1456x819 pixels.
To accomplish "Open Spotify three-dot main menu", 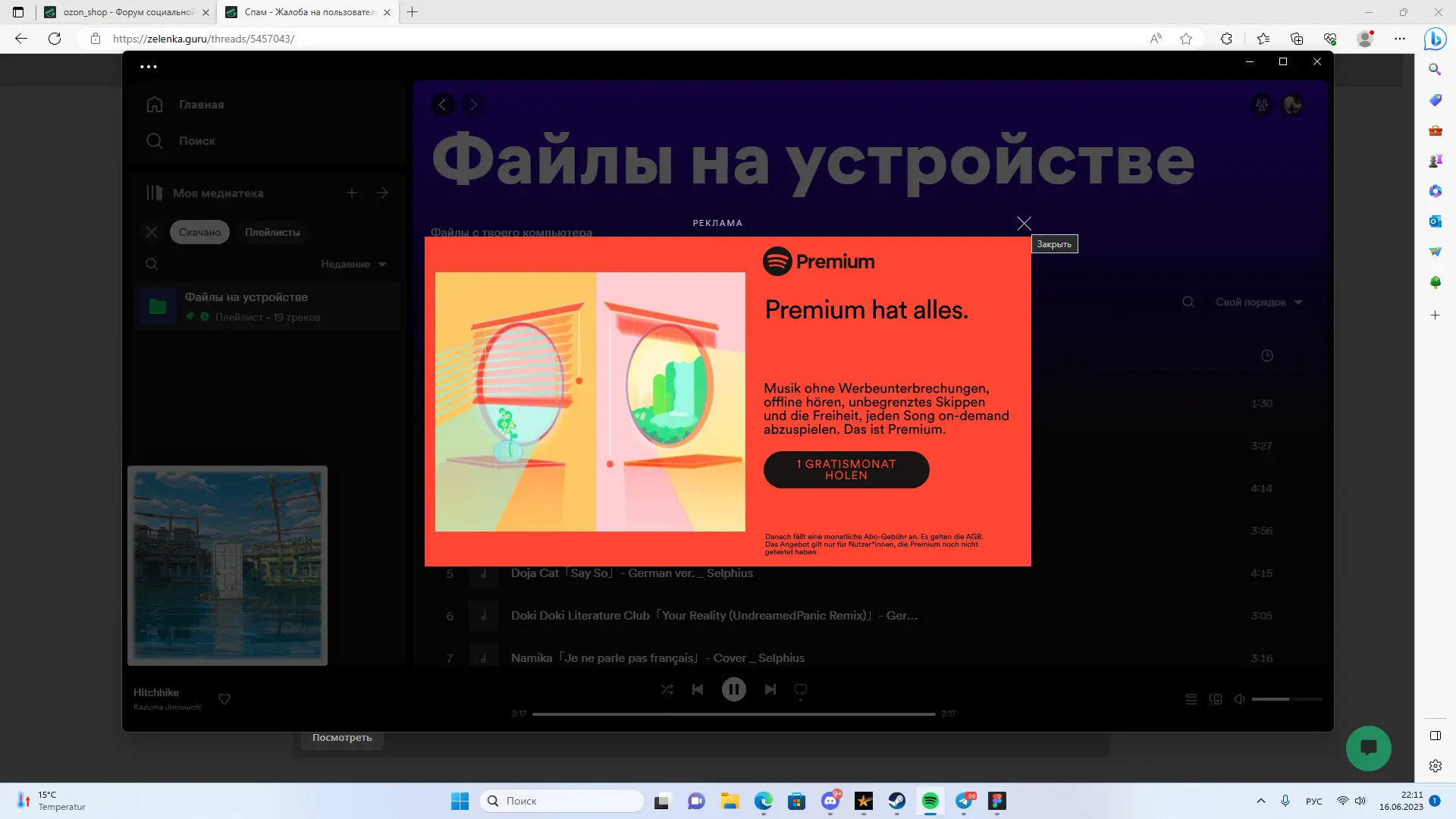I will [149, 67].
